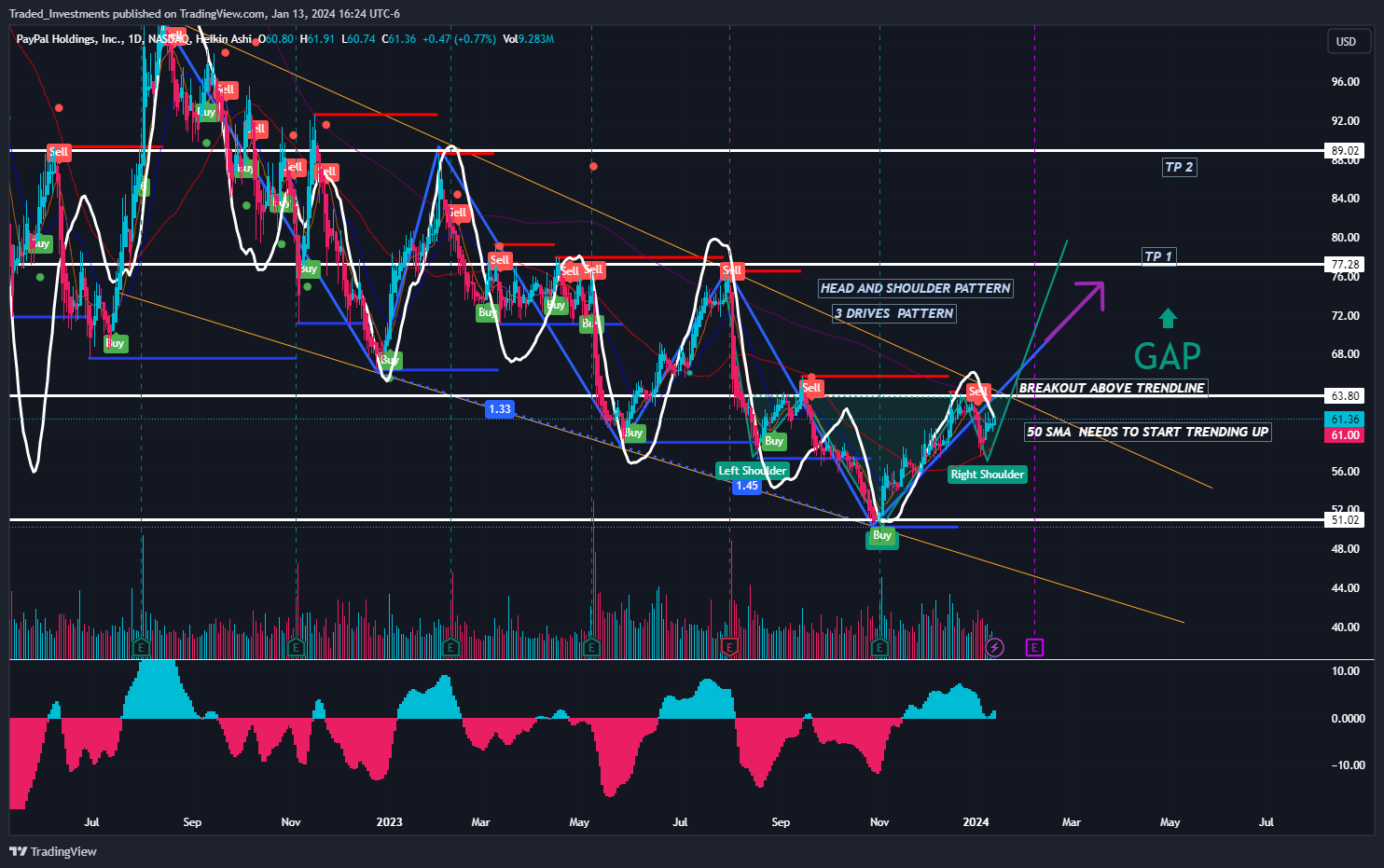Click the green GAP text

(x=1167, y=355)
